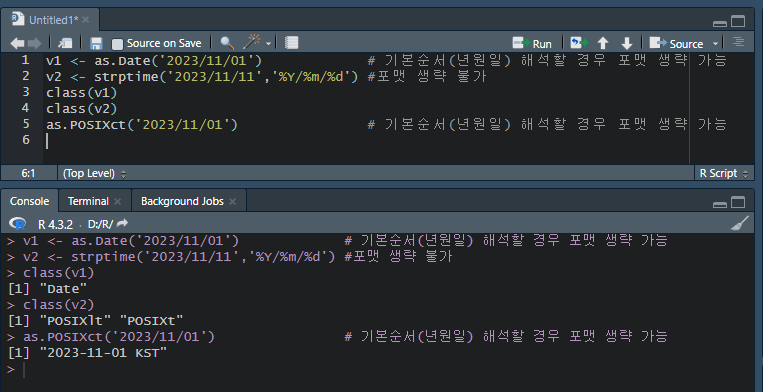Screen dimensions: 763x392
Task: Maximize the console pane
Action: point(738,202)
